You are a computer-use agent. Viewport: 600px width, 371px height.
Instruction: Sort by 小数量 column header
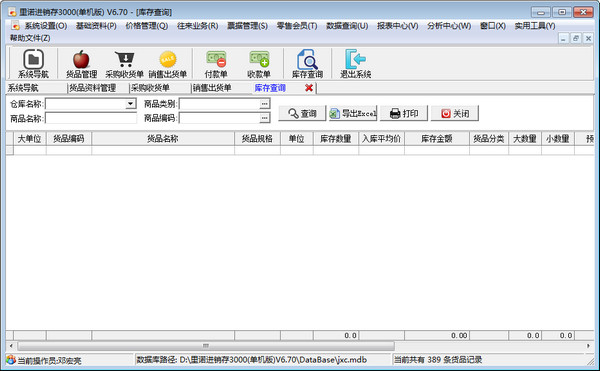[558, 138]
